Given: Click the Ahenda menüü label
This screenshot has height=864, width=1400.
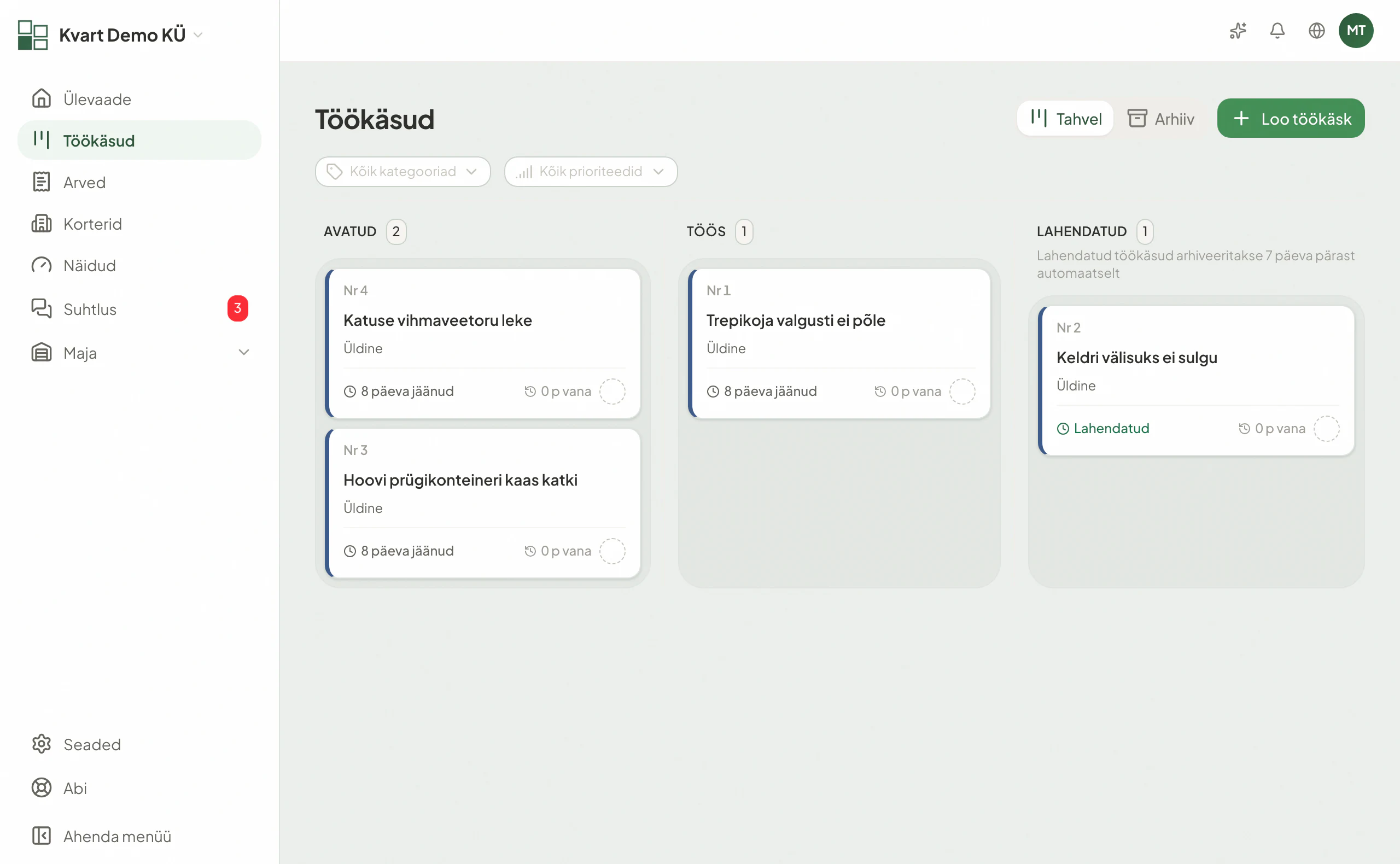Looking at the screenshot, I should pos(117,836).
